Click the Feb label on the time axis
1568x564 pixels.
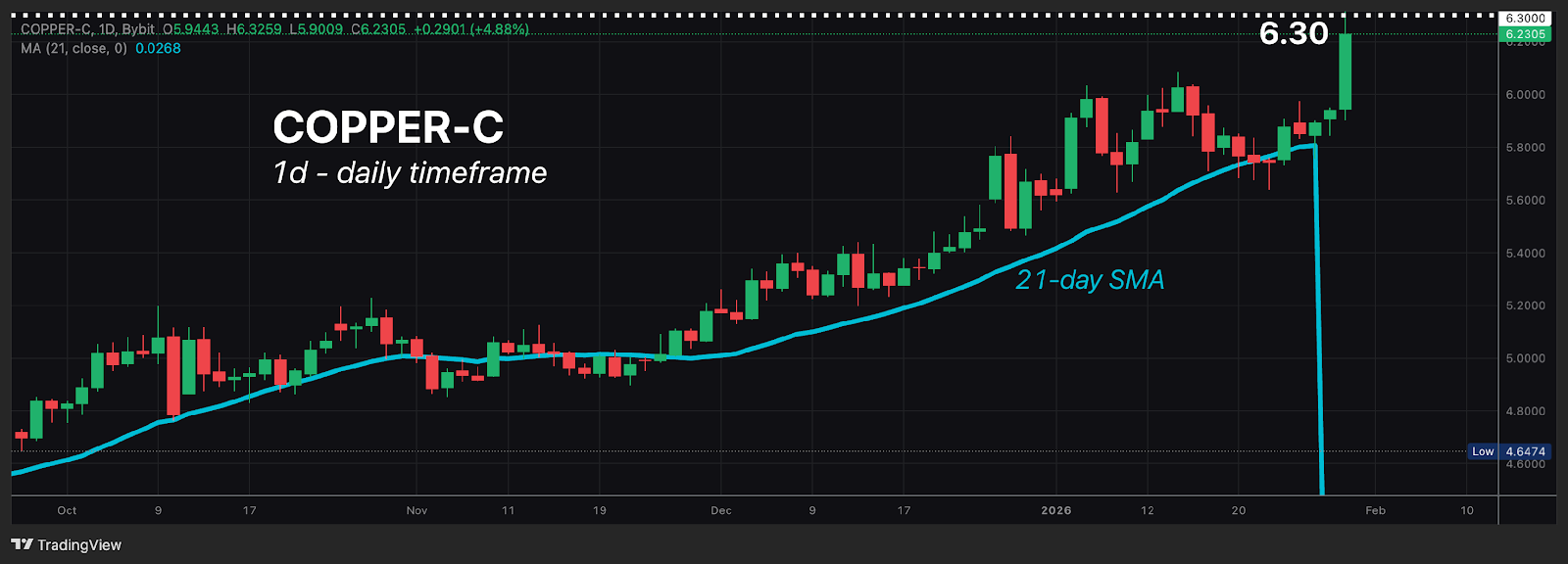[1376, 510]
